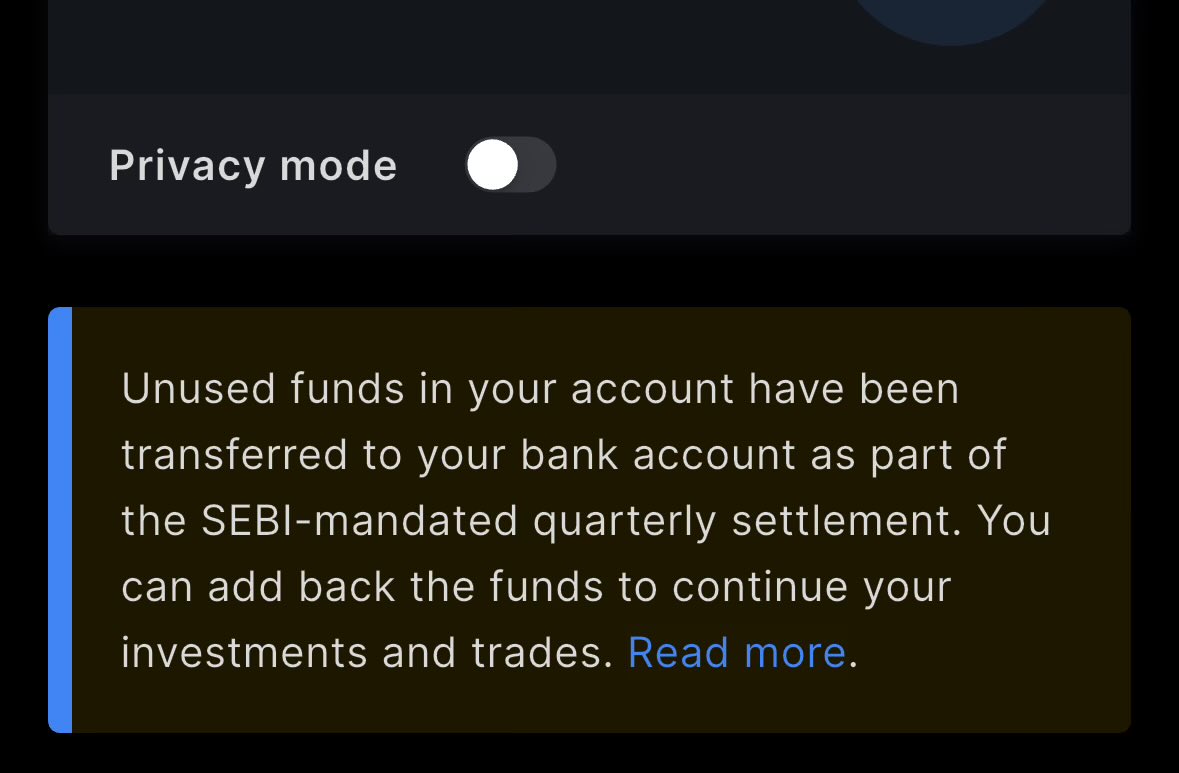Click the word 'You' in notice
Viewport: 1179px width, 773px height.
point(1013,521)
